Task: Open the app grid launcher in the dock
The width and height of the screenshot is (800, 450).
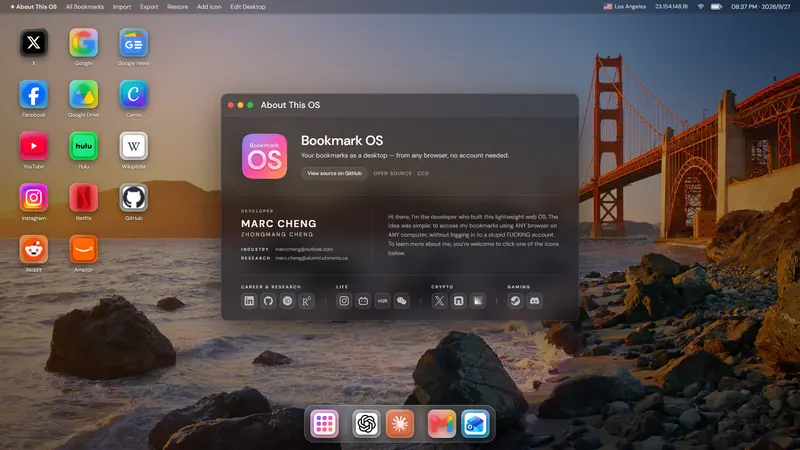Action: [324, 423]
